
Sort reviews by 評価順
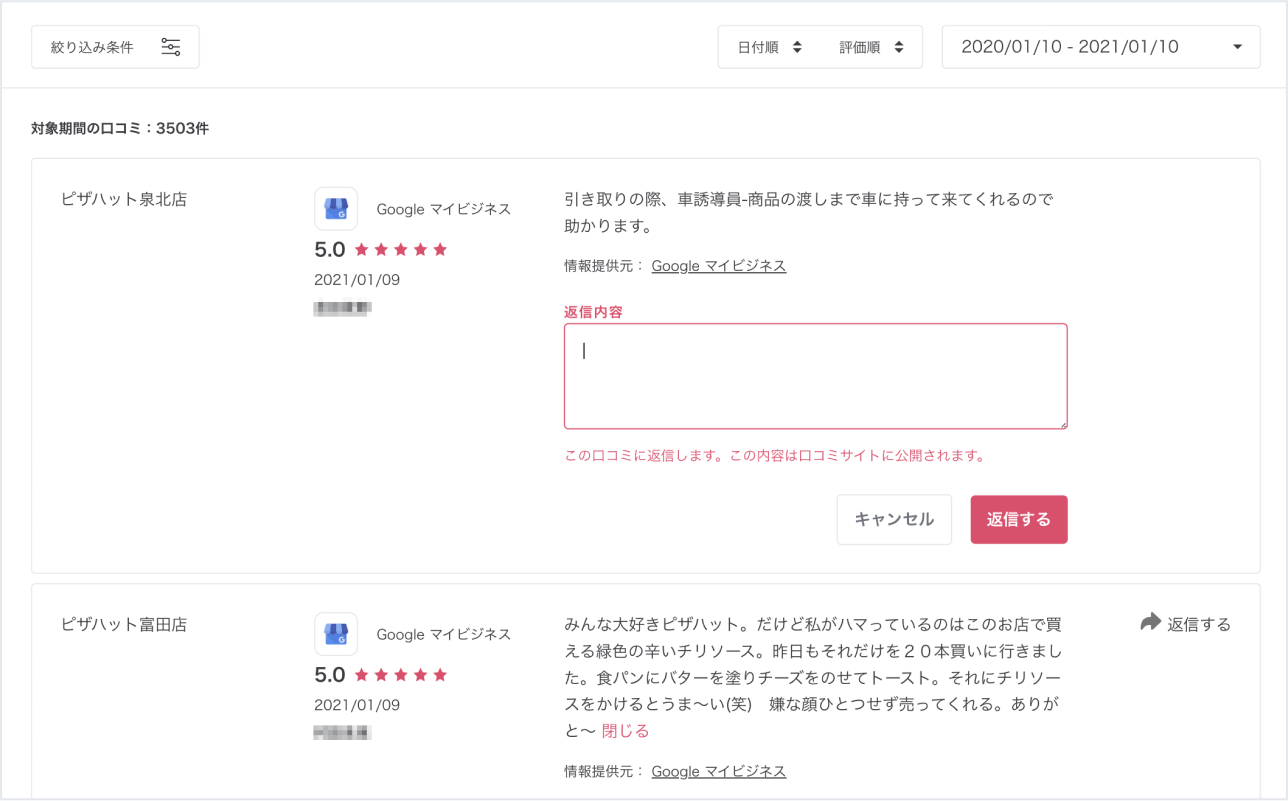(x=871, y=47)
